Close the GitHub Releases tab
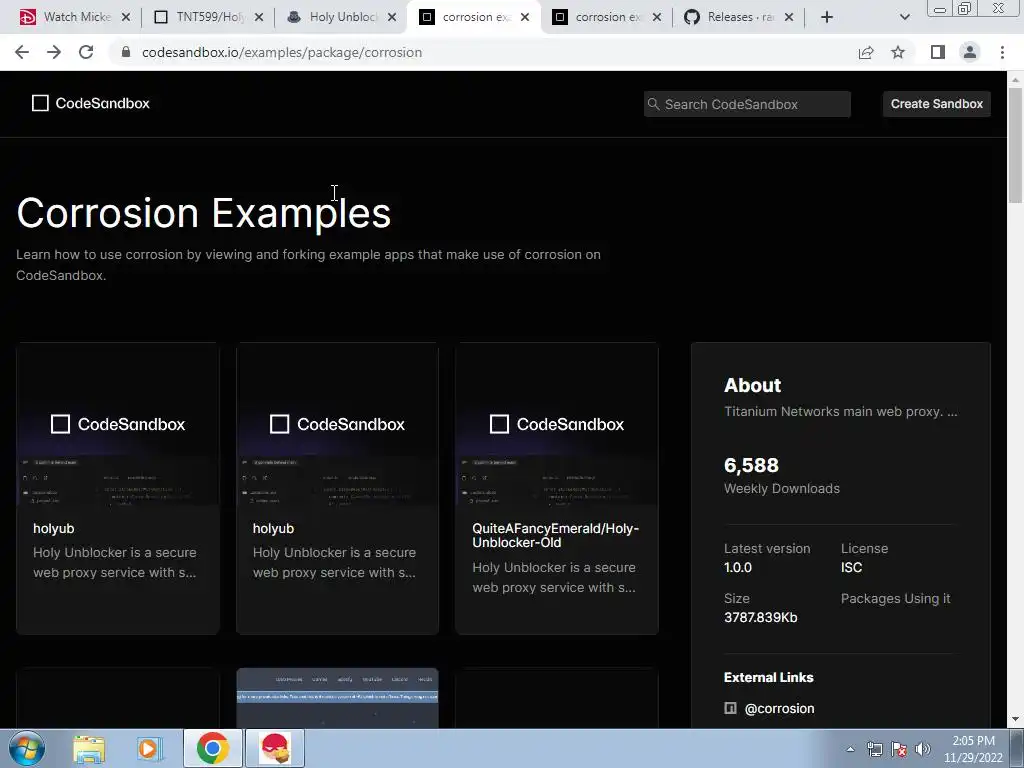The width and height of the screenshot is (1024, 768). click(x=789, y=17)
